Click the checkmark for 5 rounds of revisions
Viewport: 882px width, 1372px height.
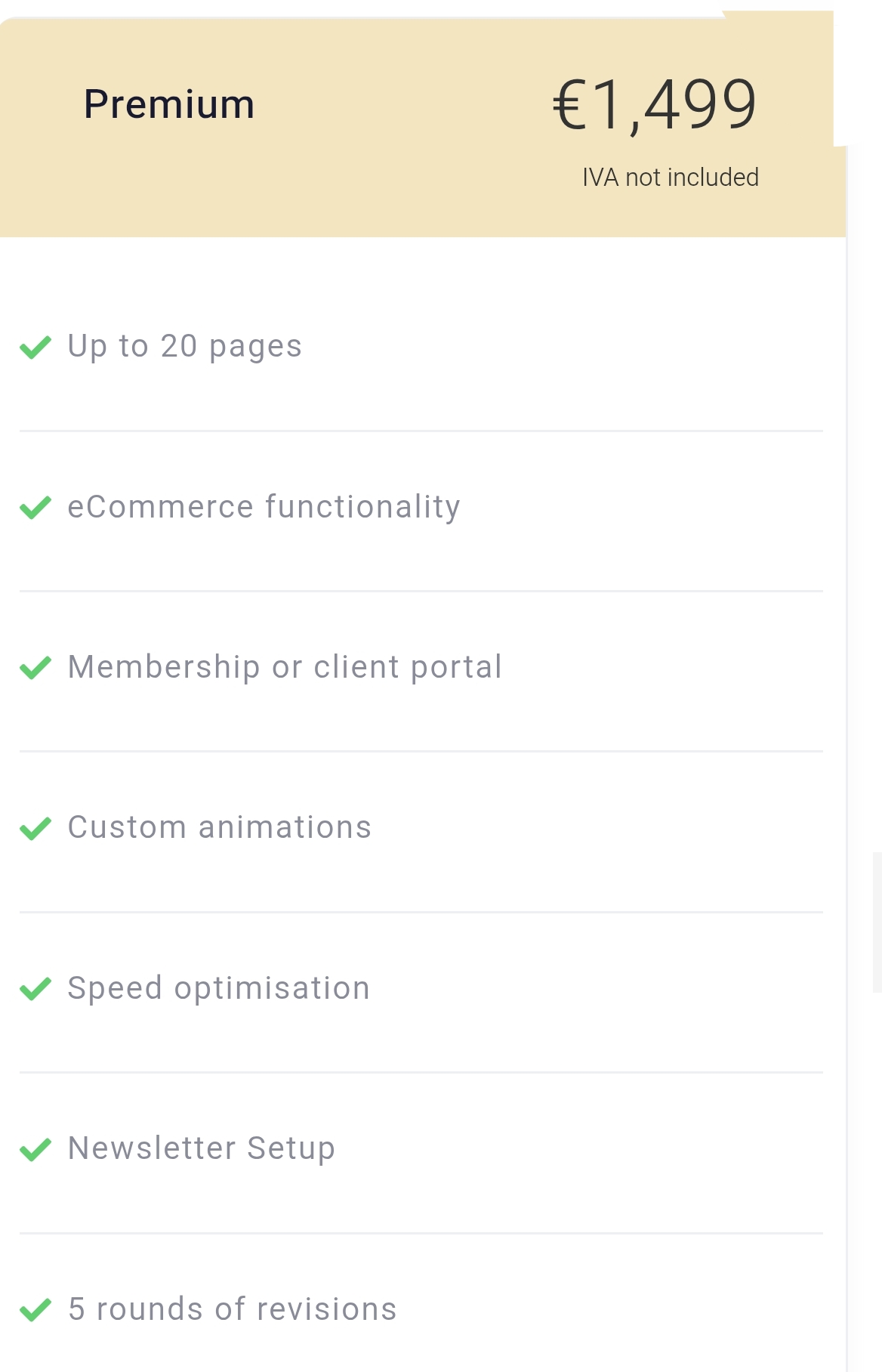[35, 1309]
